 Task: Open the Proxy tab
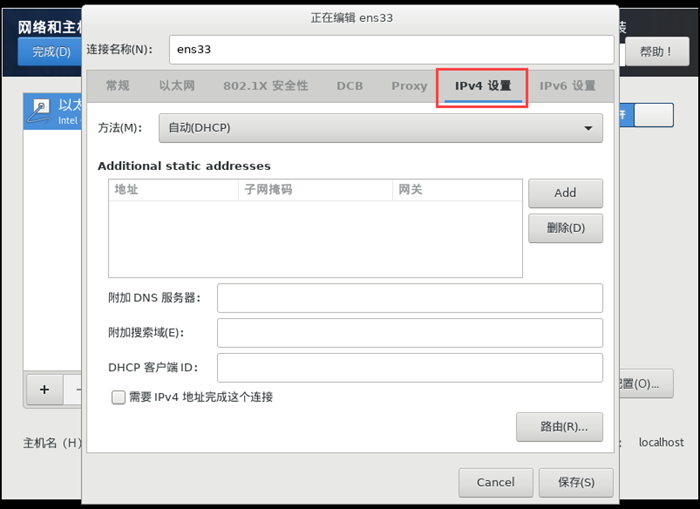(409, 86)
